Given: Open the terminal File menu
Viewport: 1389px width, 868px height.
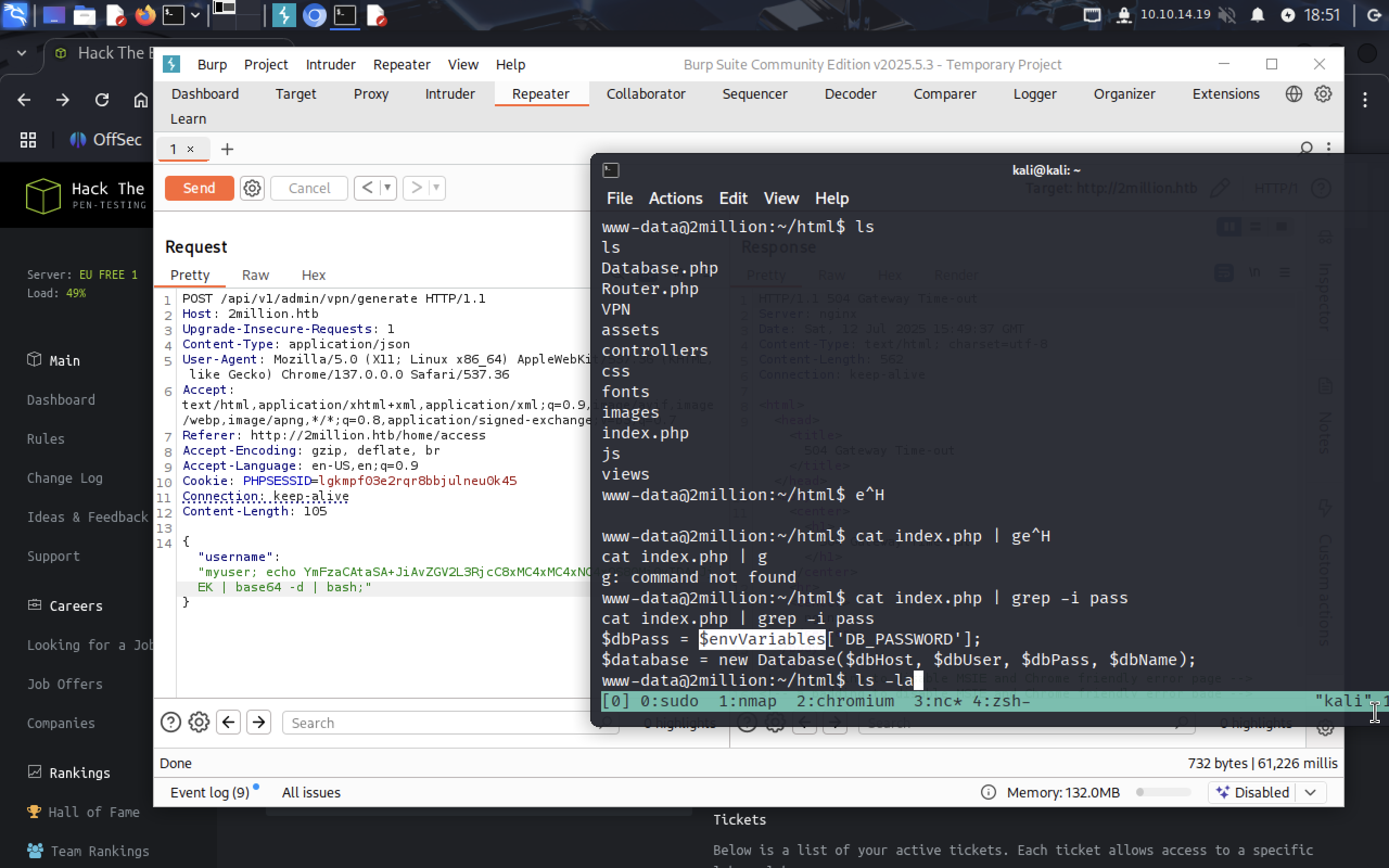Looking at the screenshot, I should point(620,198).
